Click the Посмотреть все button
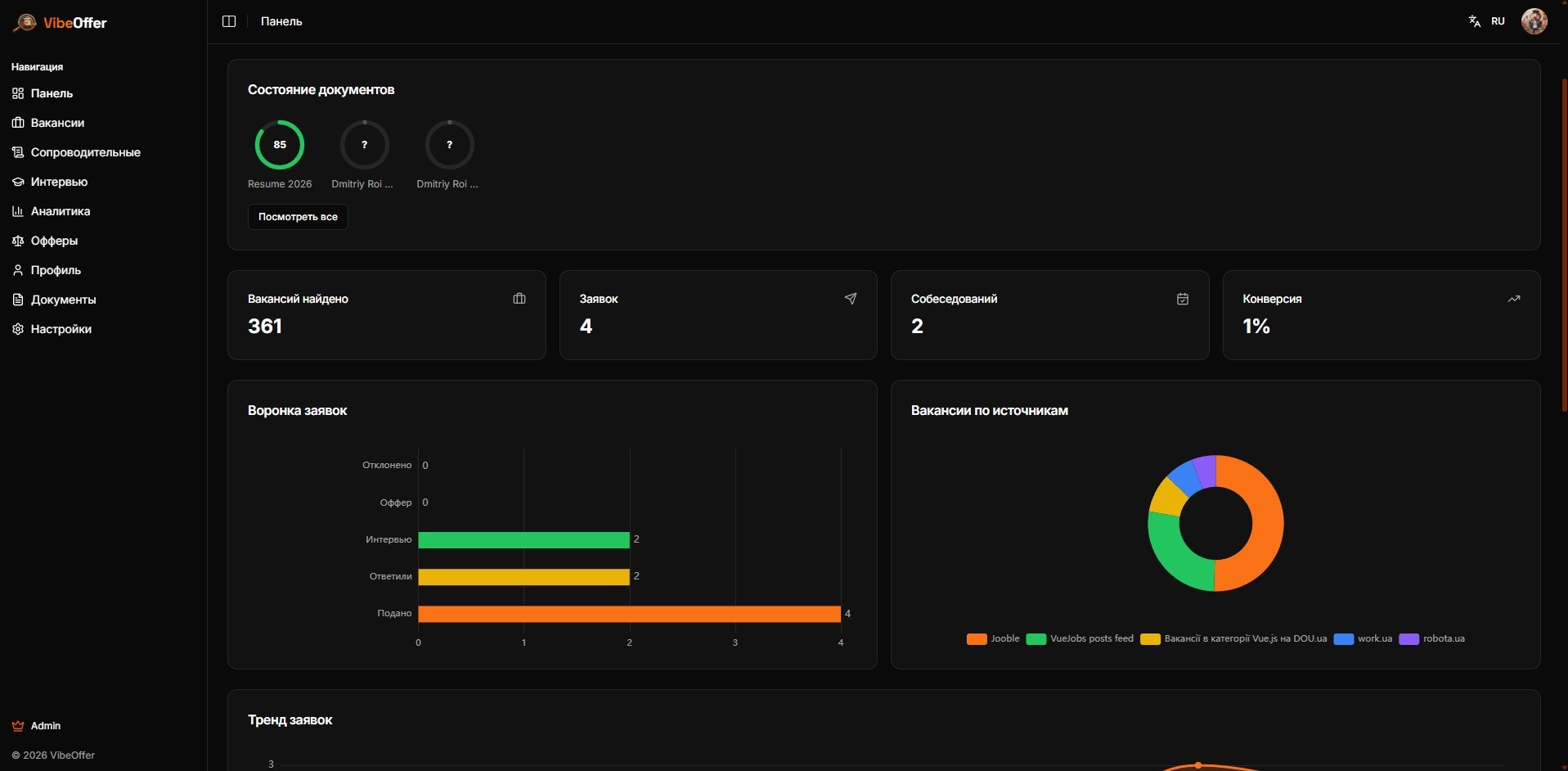The image size is (1568, 771). pyautogui.click(x=298, y=217)
